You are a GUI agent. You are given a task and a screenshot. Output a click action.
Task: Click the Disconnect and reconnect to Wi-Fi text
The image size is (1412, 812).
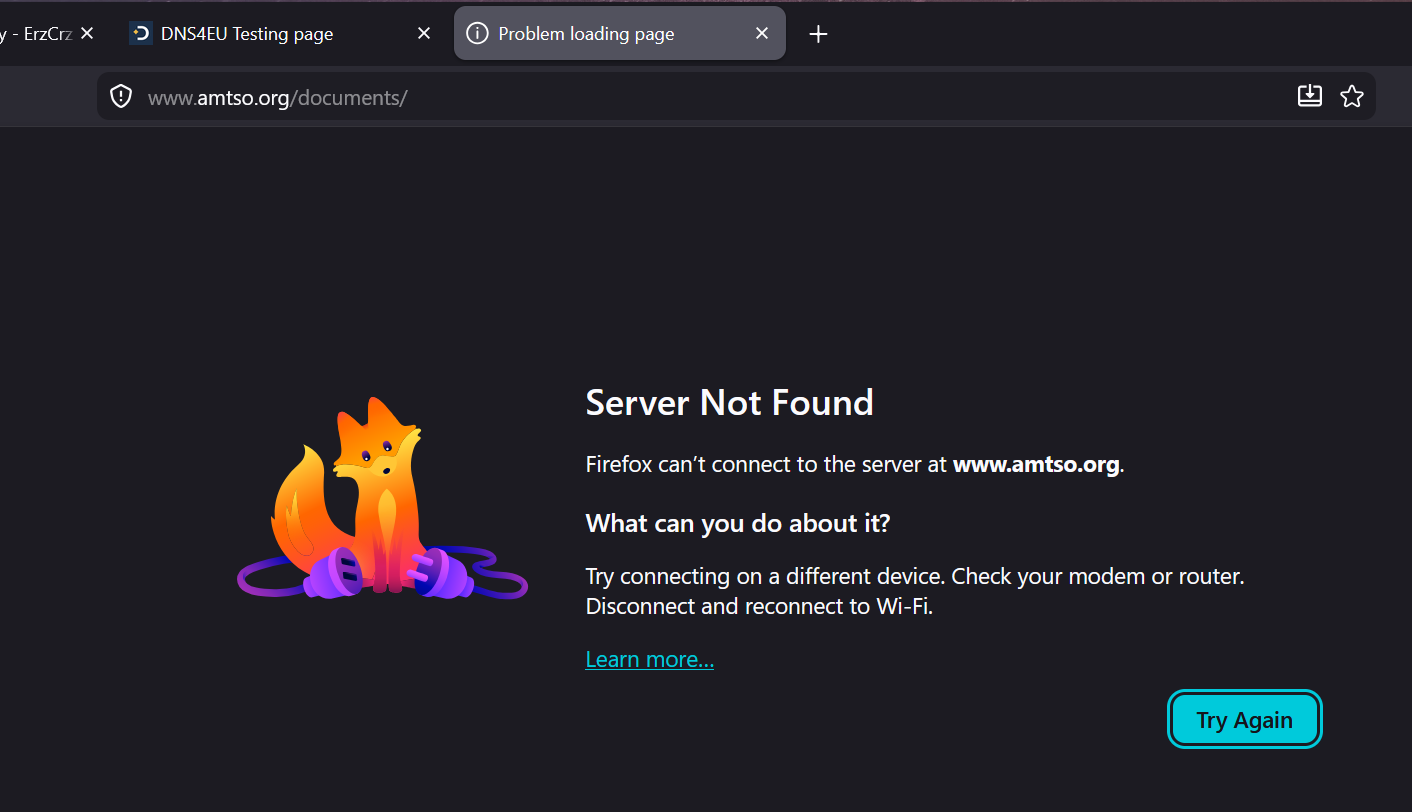(759, 606)
